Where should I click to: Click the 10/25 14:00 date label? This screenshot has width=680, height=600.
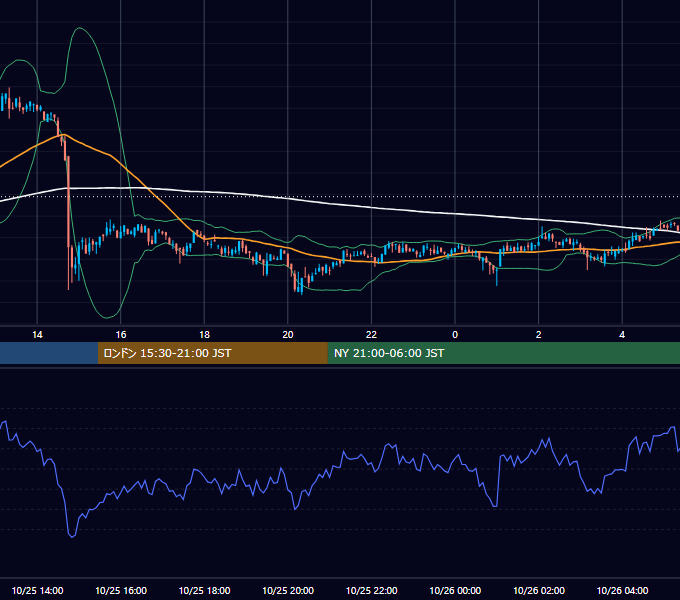coord(37,590)
